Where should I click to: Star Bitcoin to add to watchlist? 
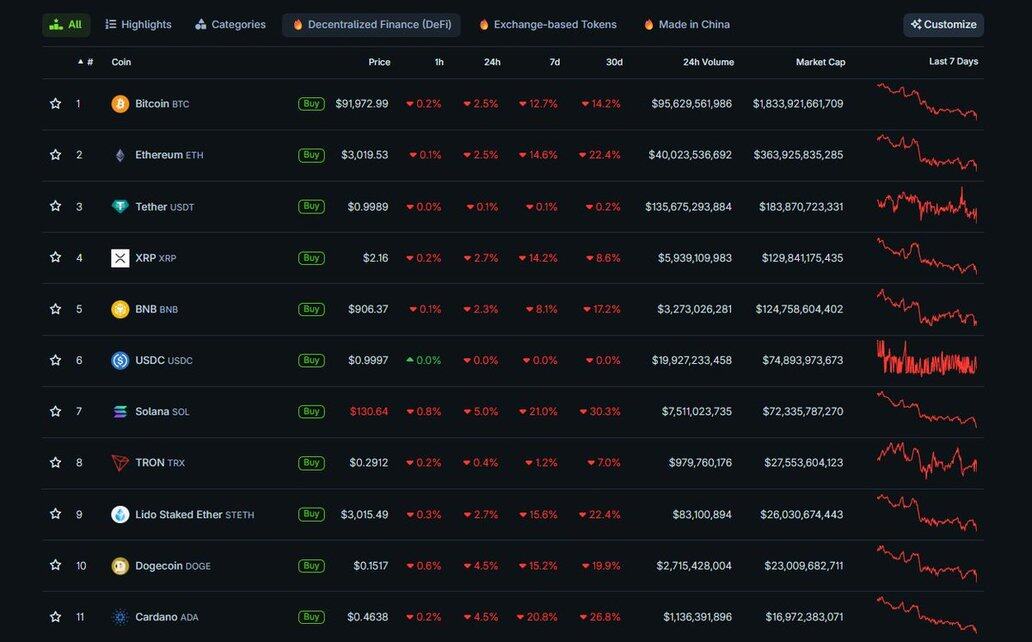point(56,104)
